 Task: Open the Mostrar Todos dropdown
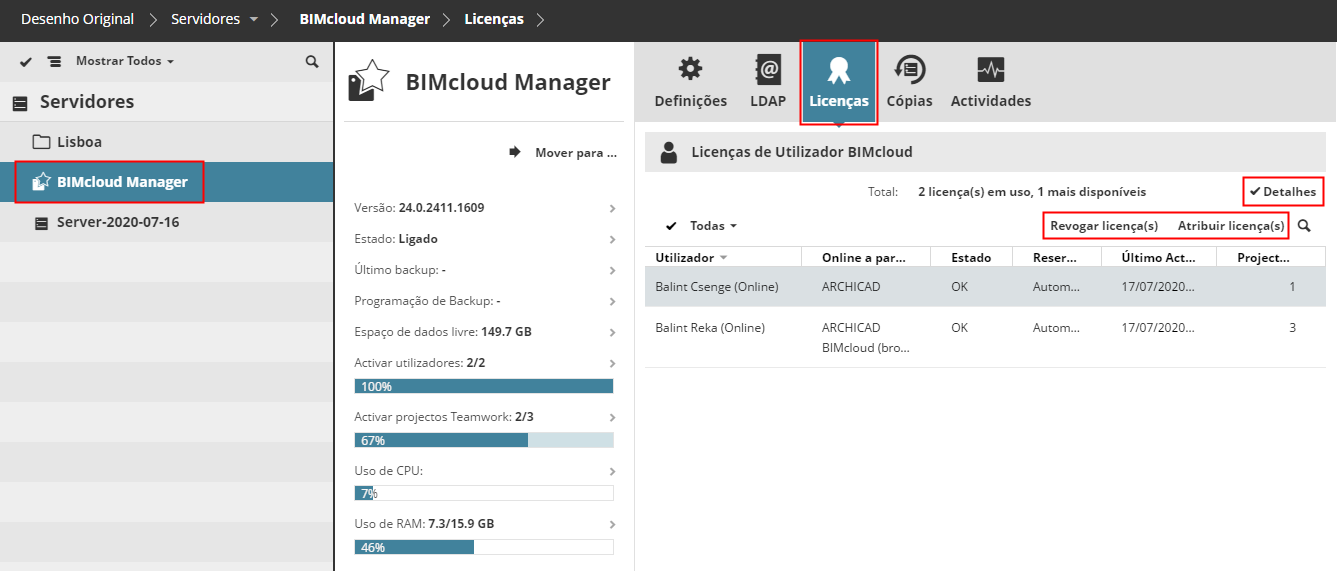[x=124, y=61]
